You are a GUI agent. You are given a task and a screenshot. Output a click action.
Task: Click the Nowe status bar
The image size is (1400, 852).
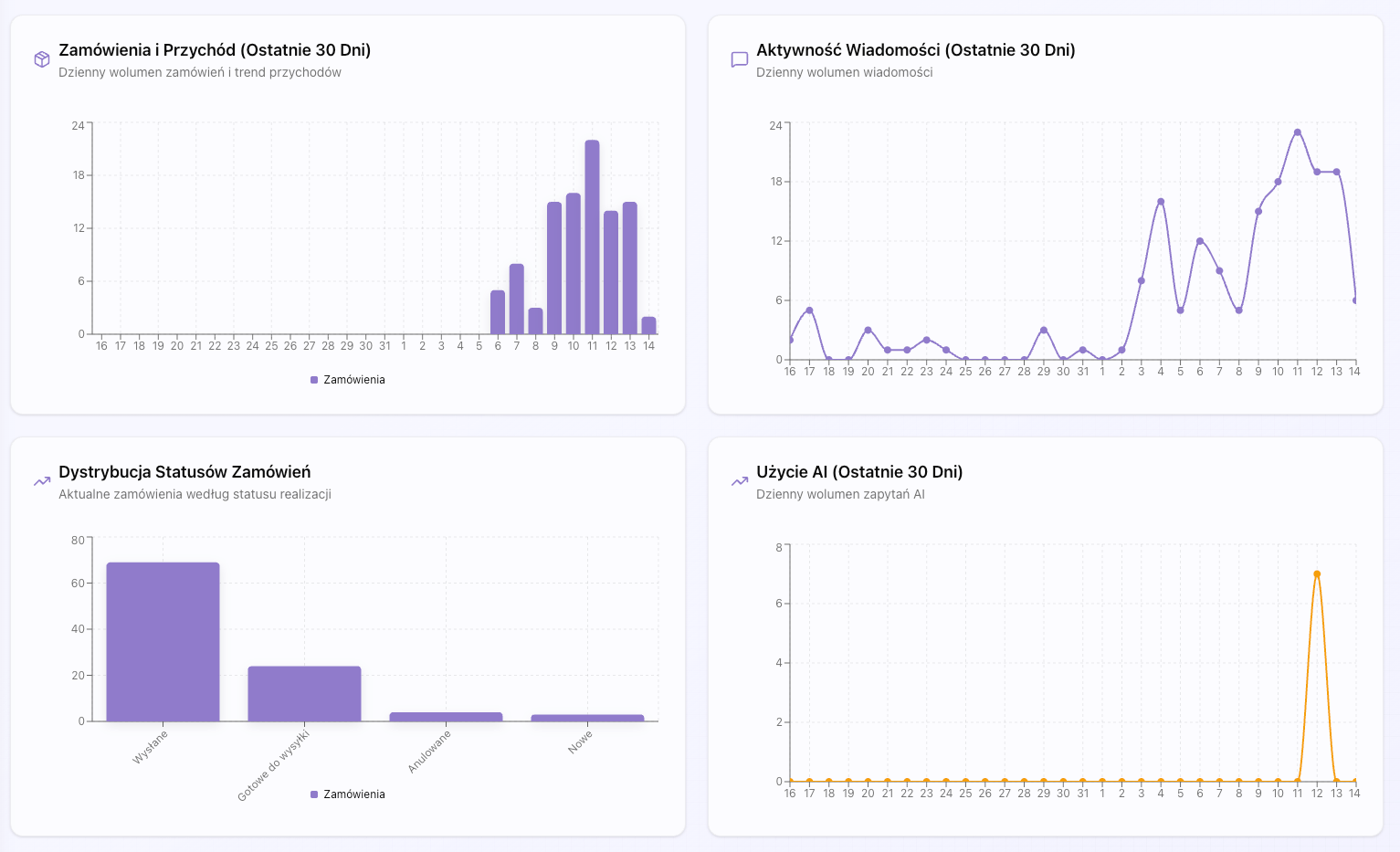[x=587, y=718]
